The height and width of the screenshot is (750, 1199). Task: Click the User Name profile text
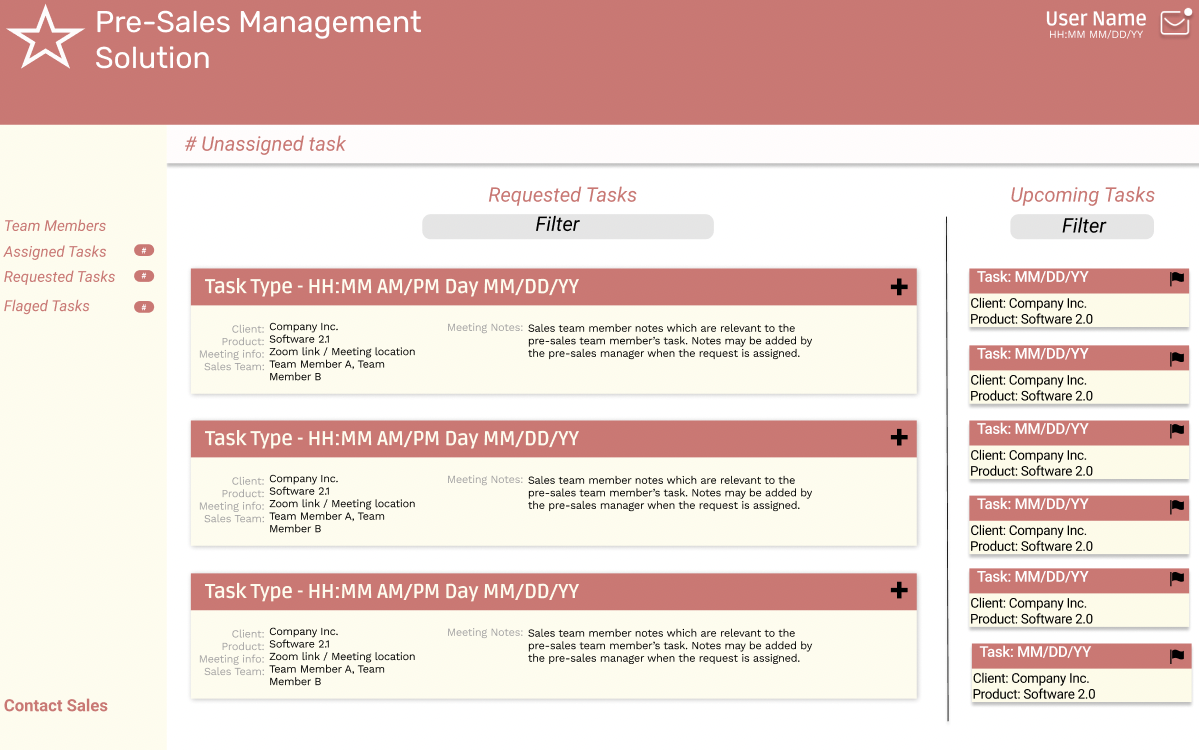pos(1095,19)
